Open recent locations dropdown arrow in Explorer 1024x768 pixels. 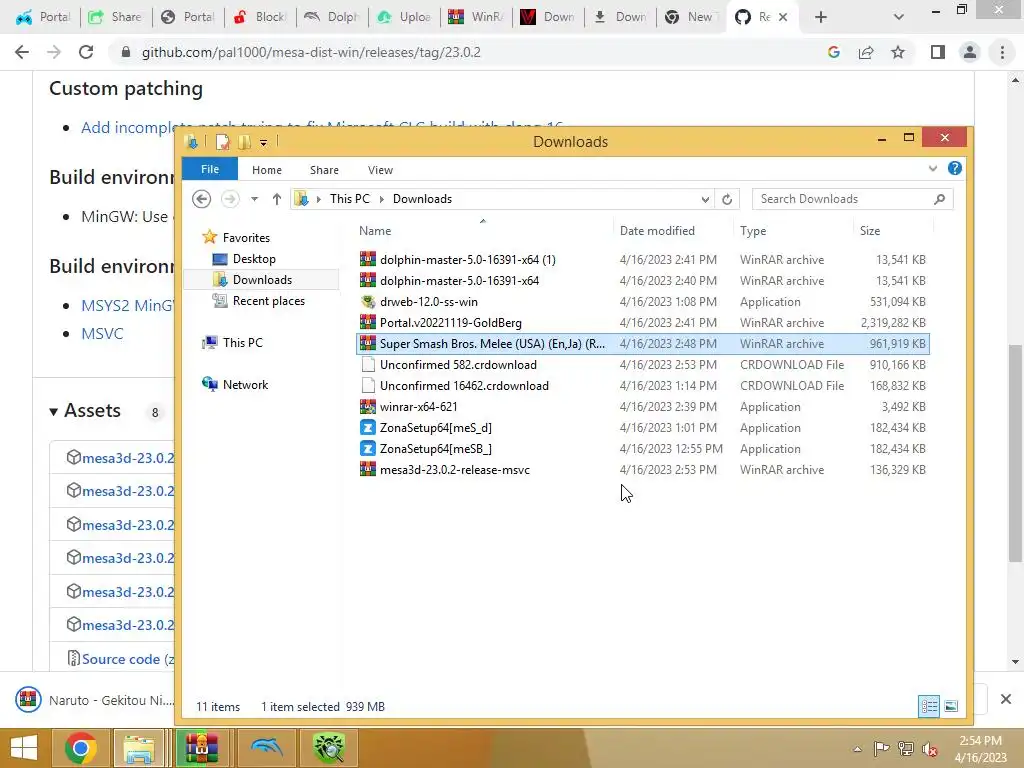254,199
